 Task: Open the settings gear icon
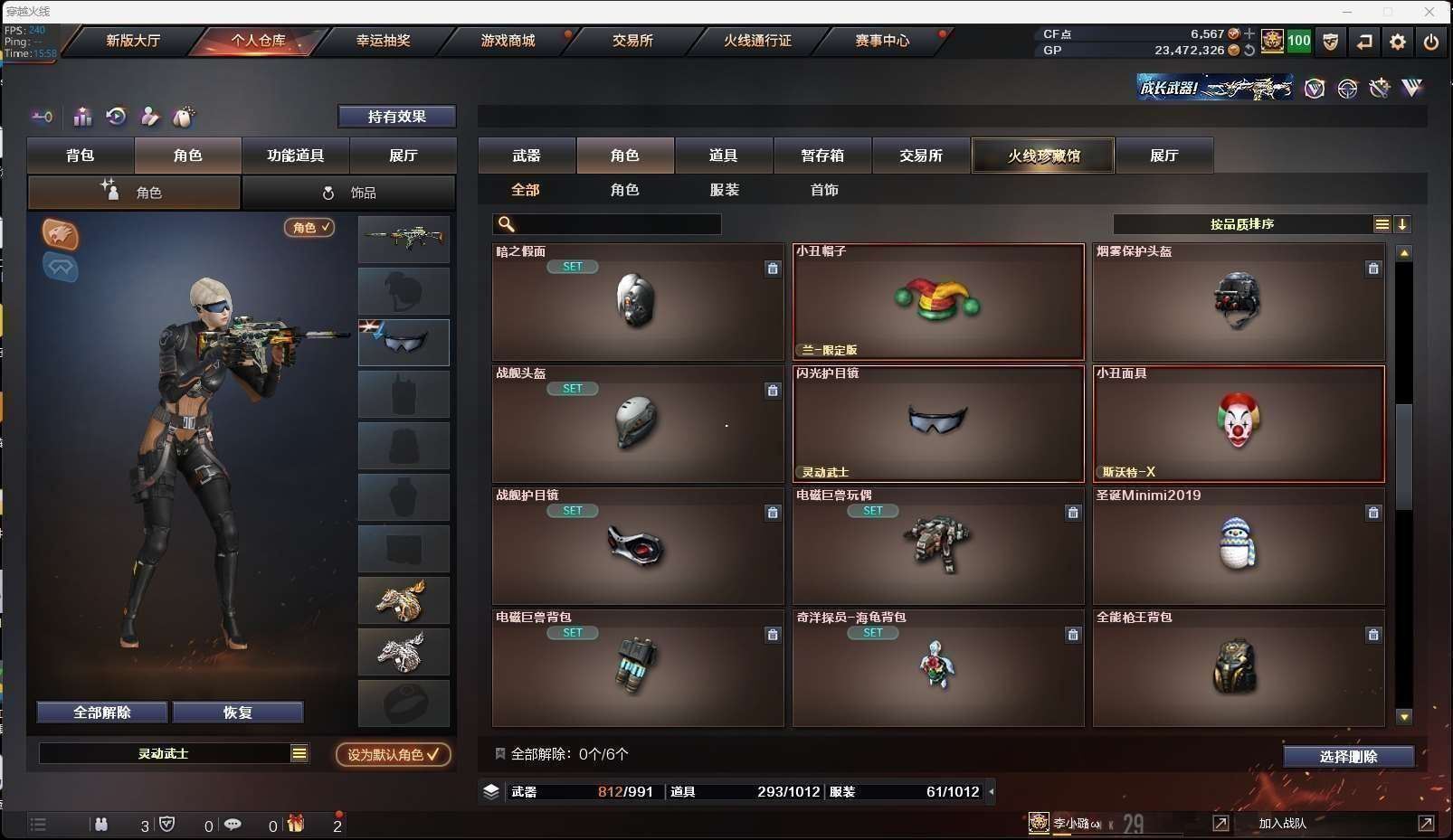(1398, 42)
